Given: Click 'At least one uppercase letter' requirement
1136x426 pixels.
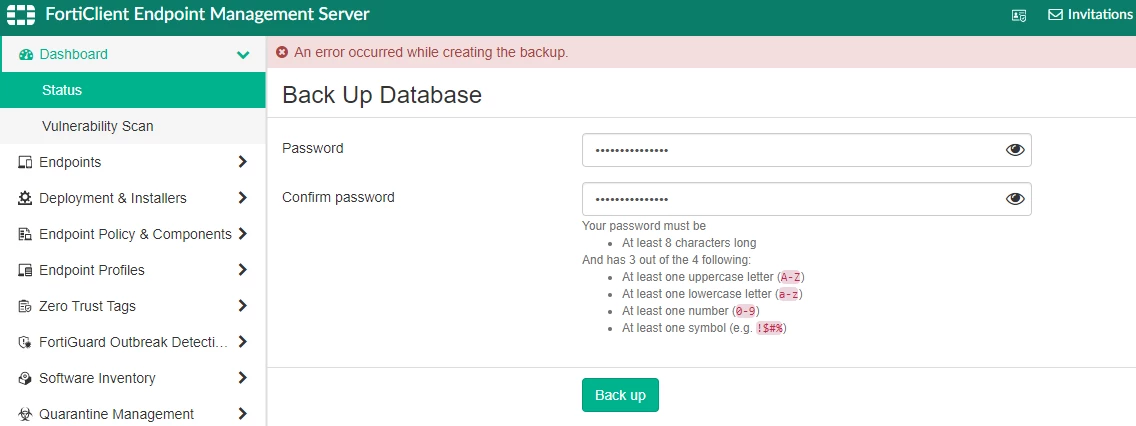Looking at the screenshot, I should point(714,277).
